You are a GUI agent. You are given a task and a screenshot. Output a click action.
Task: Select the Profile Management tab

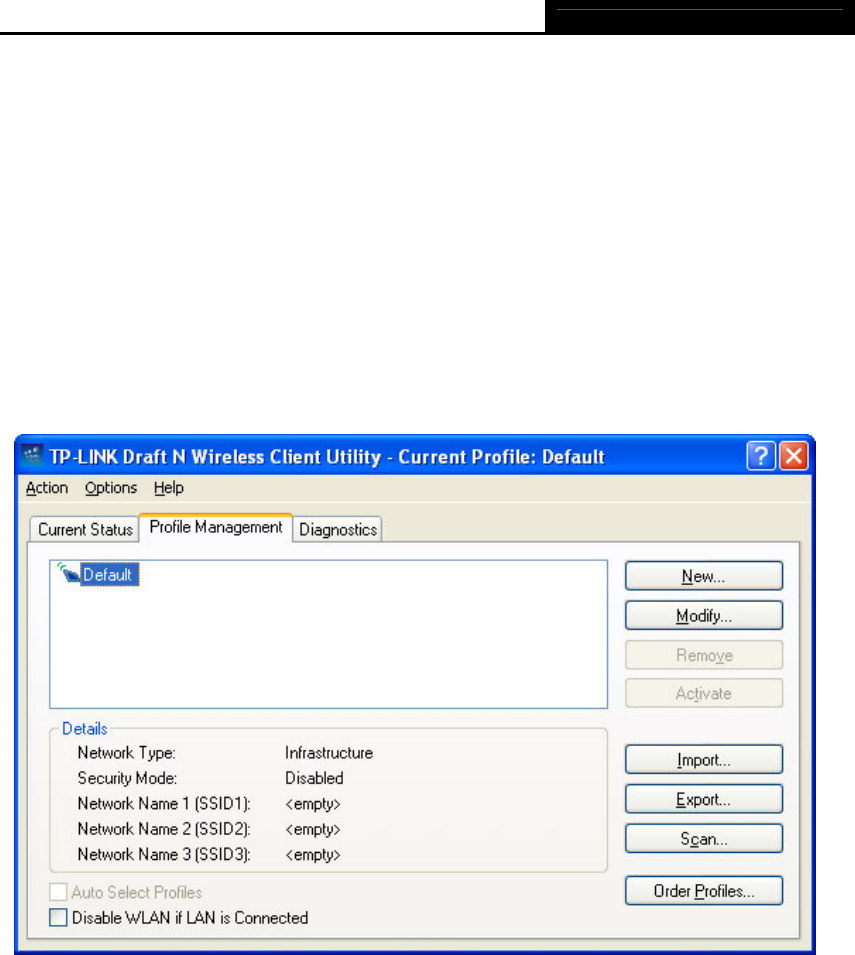click(x=216, y=527)
